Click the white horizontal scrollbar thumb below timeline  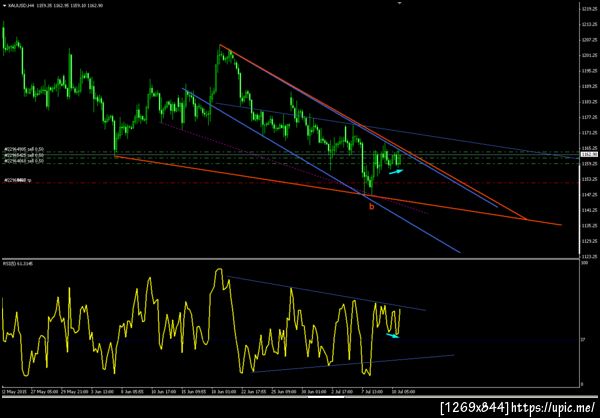(326, 397)
